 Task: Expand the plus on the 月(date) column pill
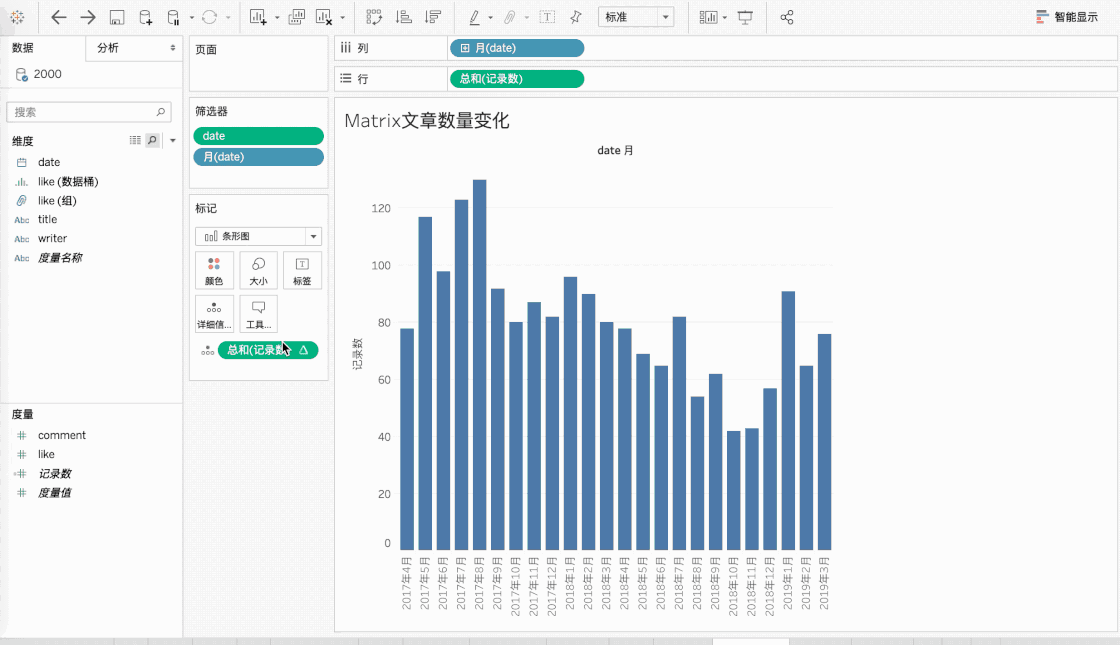465,48
